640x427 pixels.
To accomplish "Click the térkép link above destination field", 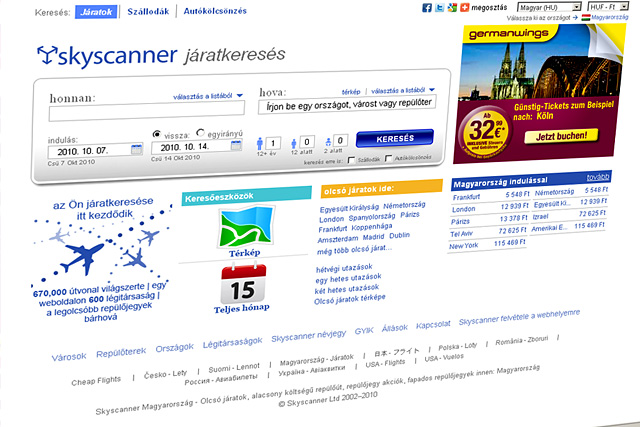I will coord(351,92).
